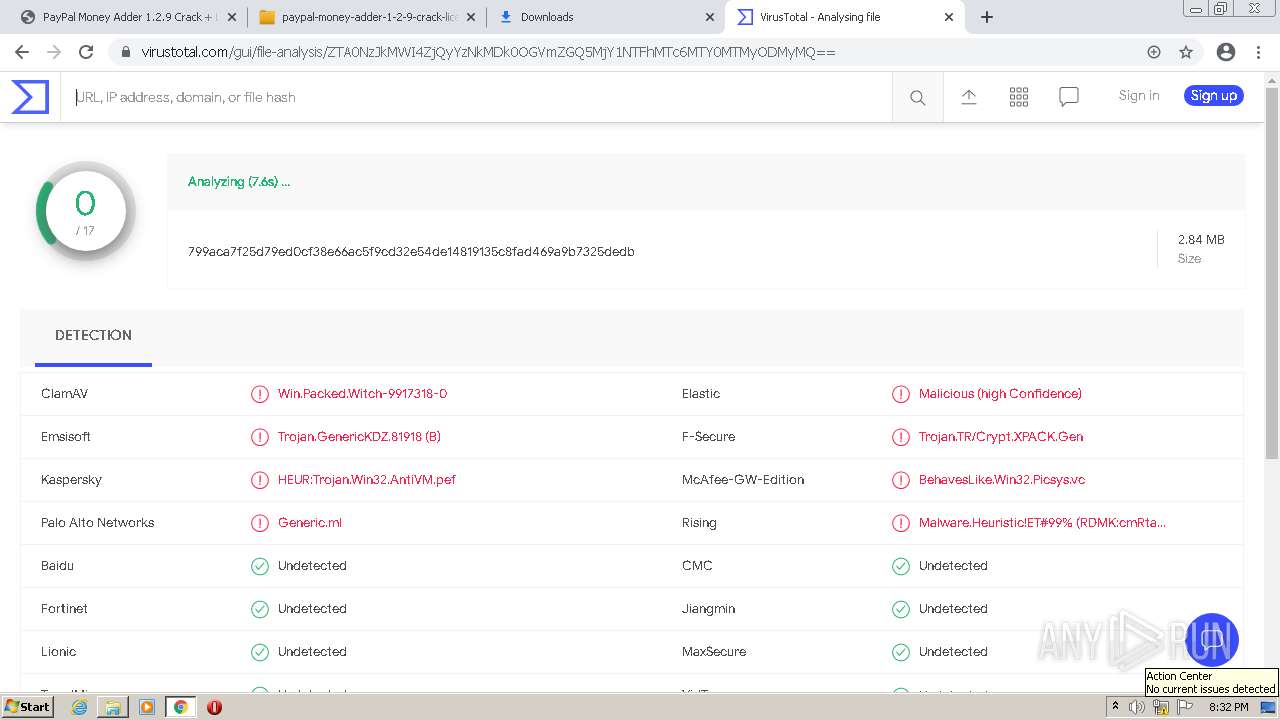Image resolution: width=1280 pixels, height=720 pixels.
Task: Click the browser address bar URL
Action: point(488,52)
